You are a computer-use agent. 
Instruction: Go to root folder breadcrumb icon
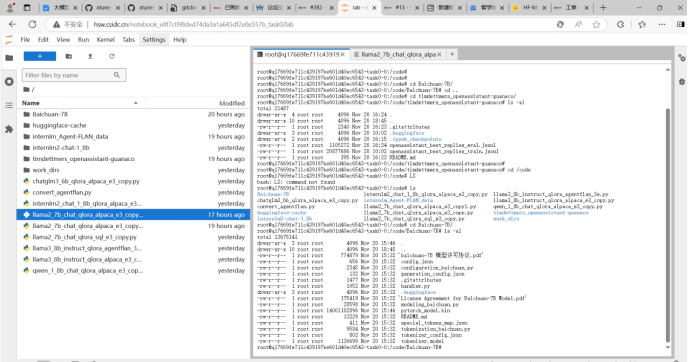click(x=27, y=90)
